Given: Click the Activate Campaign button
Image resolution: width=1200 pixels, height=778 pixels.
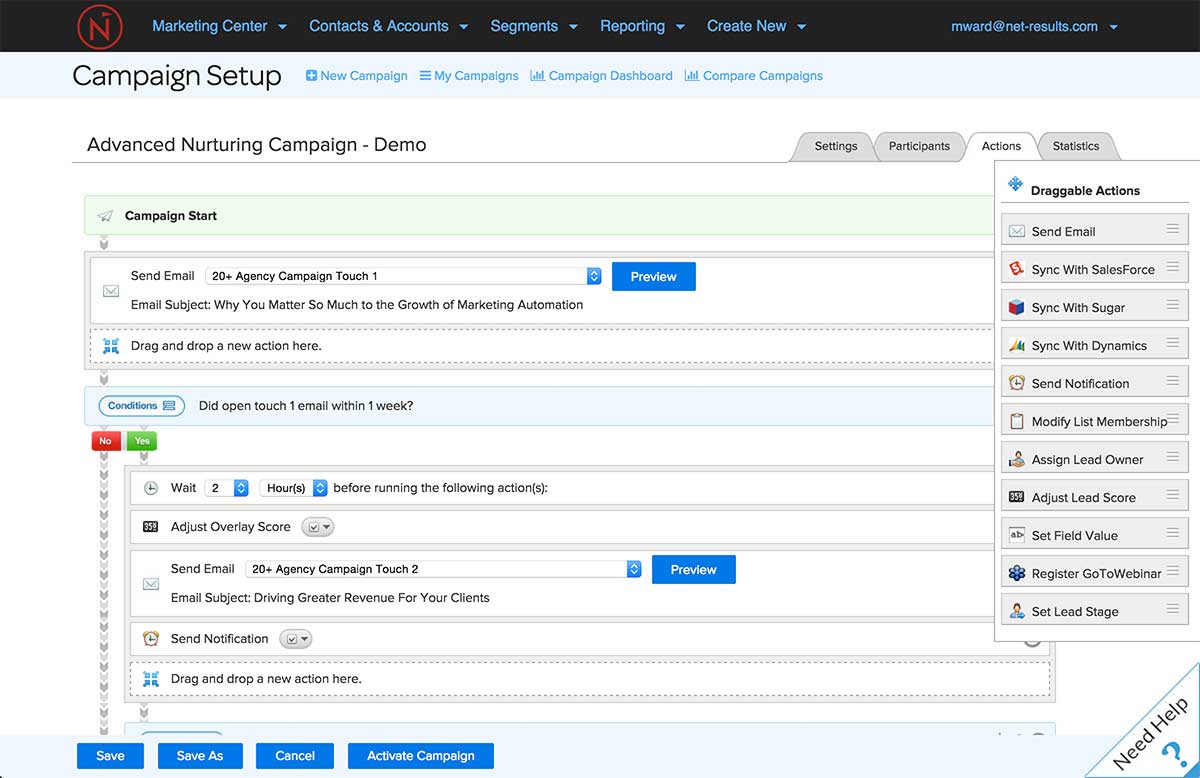Looking at the screenshot, I should [x=421, y=756].
